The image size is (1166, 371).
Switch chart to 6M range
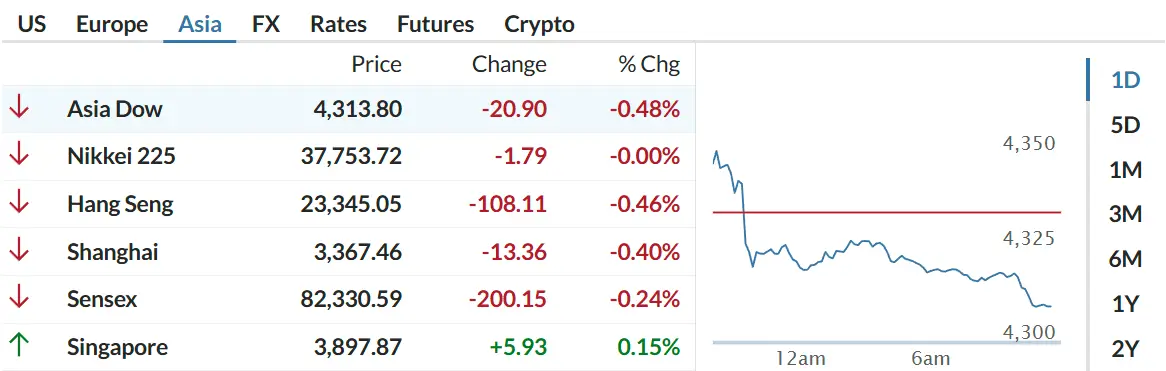1125,259
